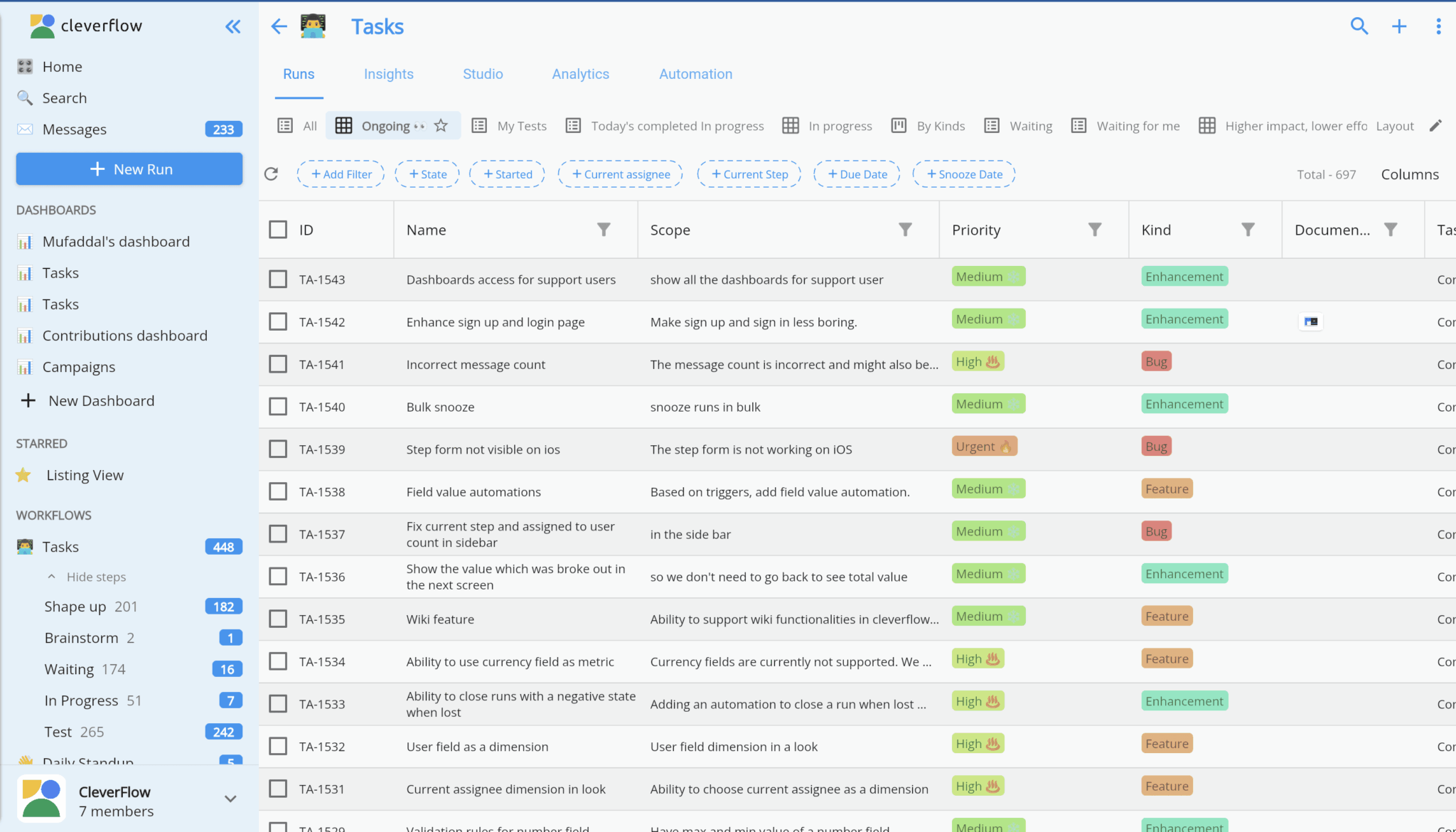Screen dimensions: 1456x832
Task: Open Mufaddal's dashboard link
Action: pos(116,241)
